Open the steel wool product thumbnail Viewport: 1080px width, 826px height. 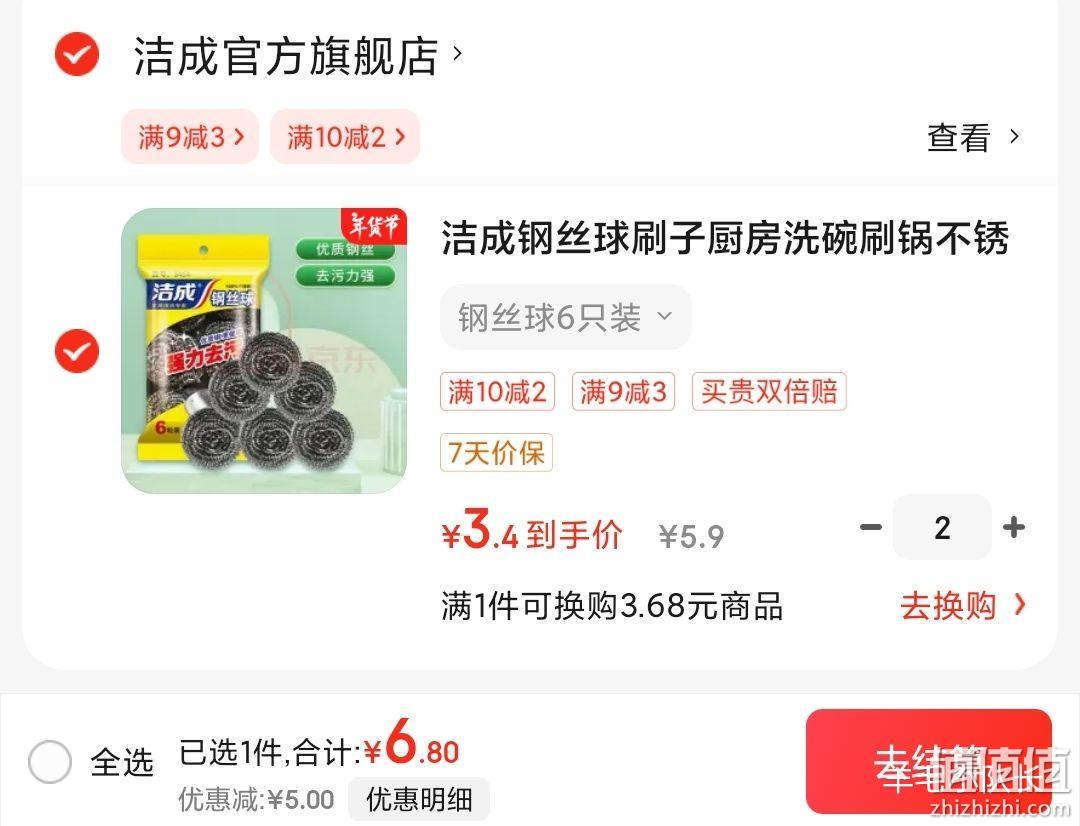(x=264, y=351)
